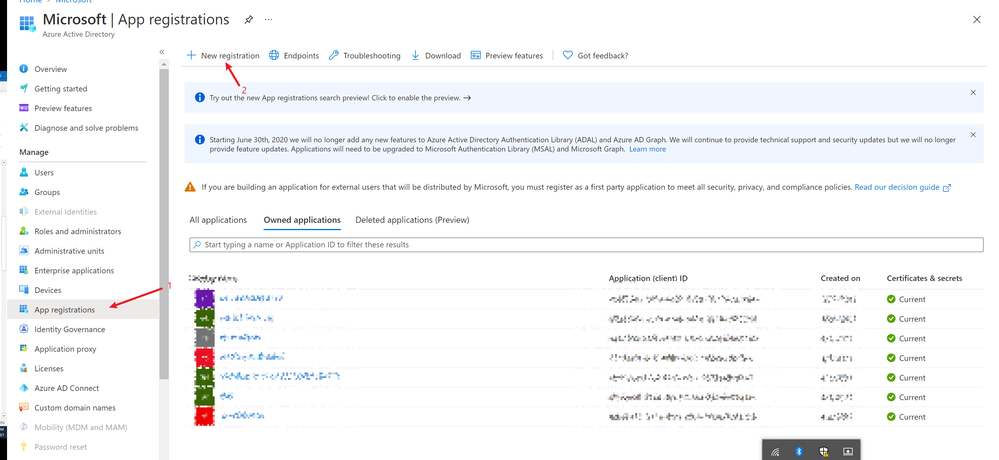Sort by Application (client) ID column
999x460 pixels.
tap(648, 278)
